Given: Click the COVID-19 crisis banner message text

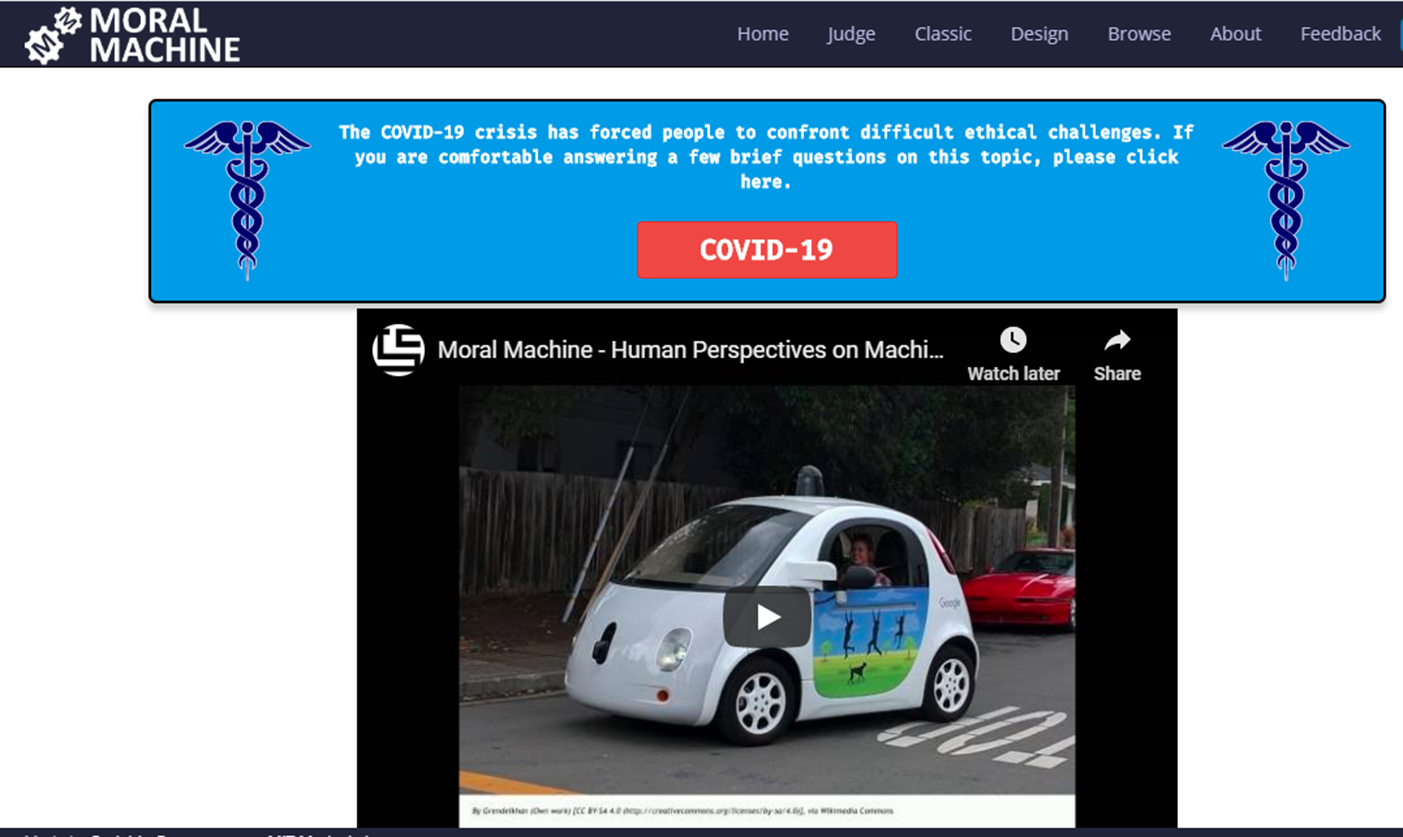Looking at the screenshot, I should point(766,157).
